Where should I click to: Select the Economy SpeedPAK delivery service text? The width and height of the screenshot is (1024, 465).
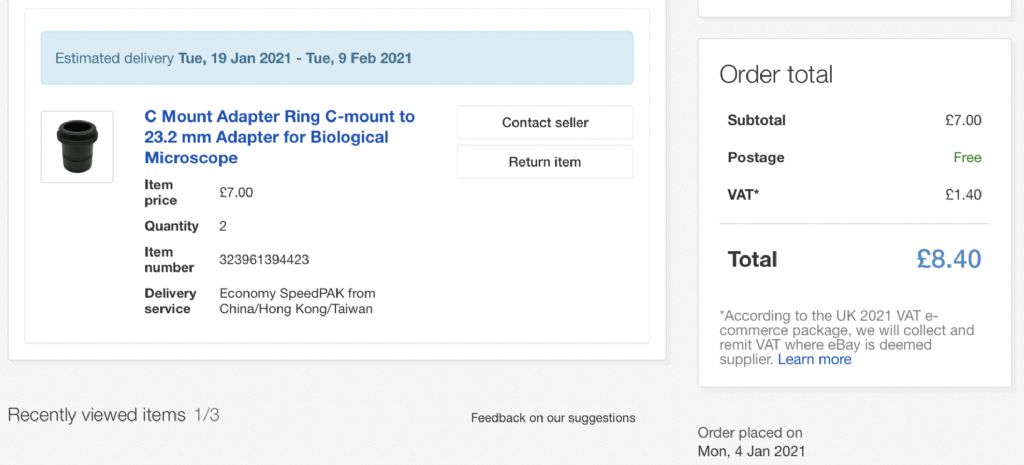297,301
